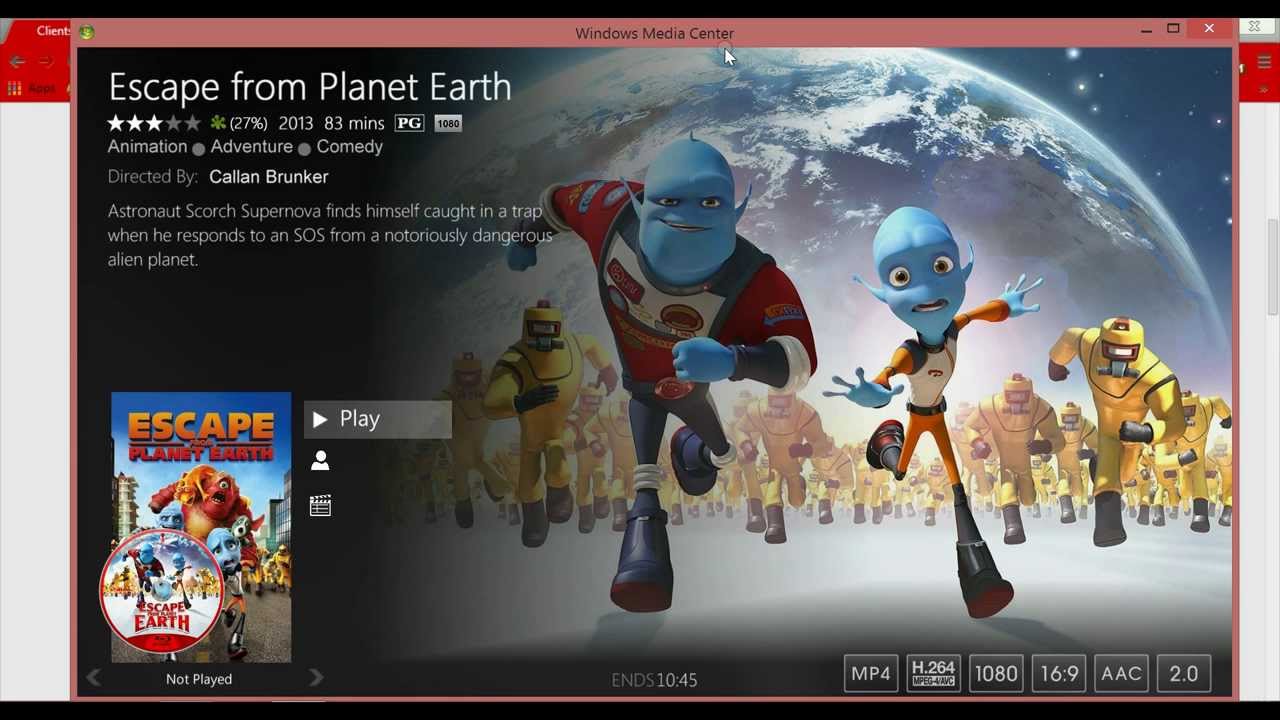Viewport: 1280px width, 720px height.
Task: Click the H.264 codec badge
Action: (x=933, y=674)
